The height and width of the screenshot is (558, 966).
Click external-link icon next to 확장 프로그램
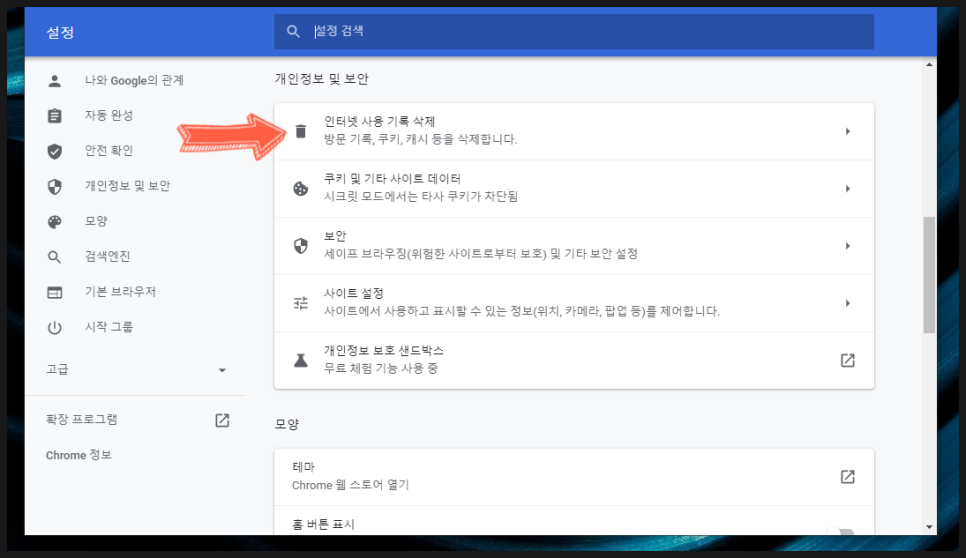222,420
